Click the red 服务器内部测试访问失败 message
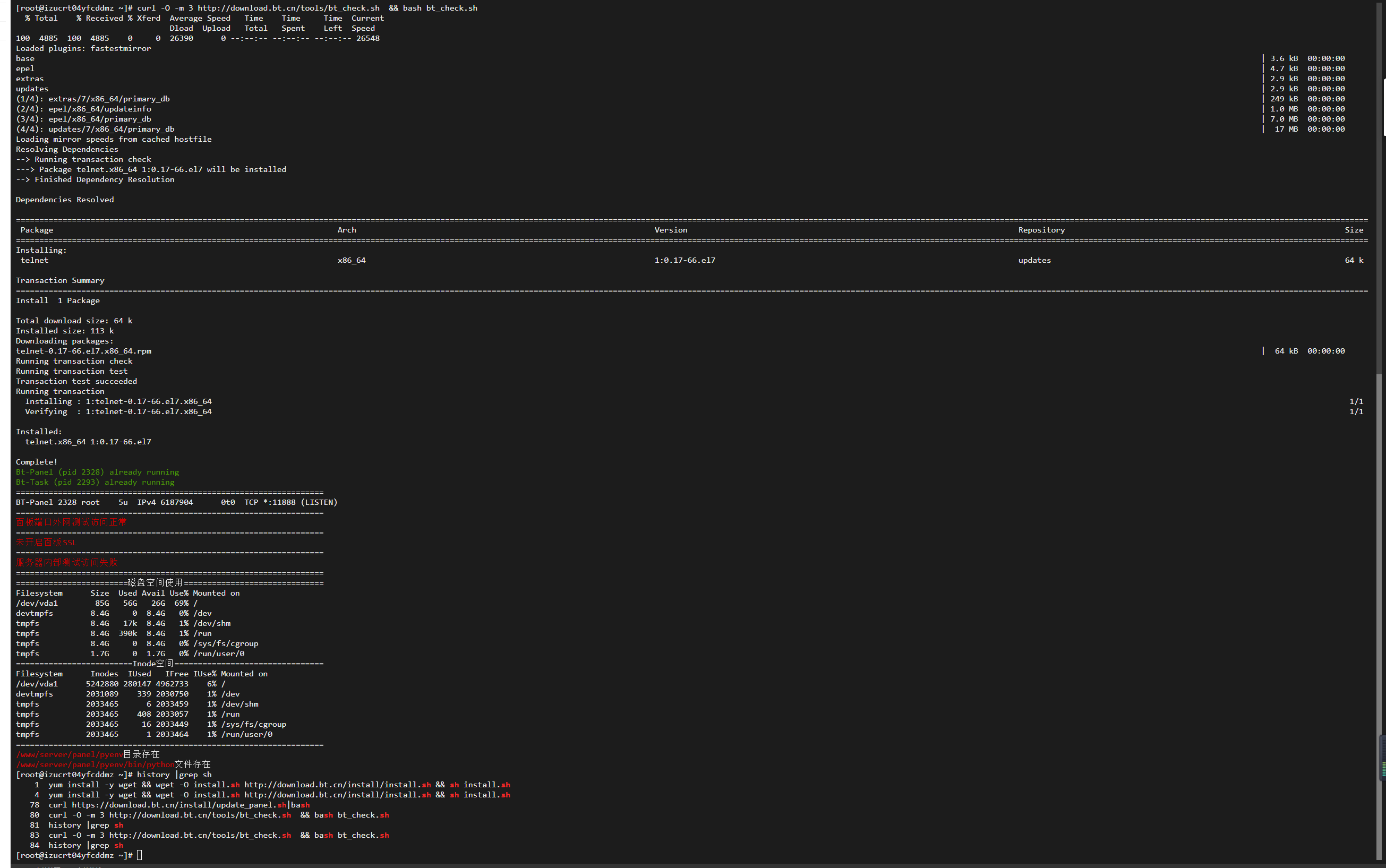The image size is (1386, 868). [66, 563]
